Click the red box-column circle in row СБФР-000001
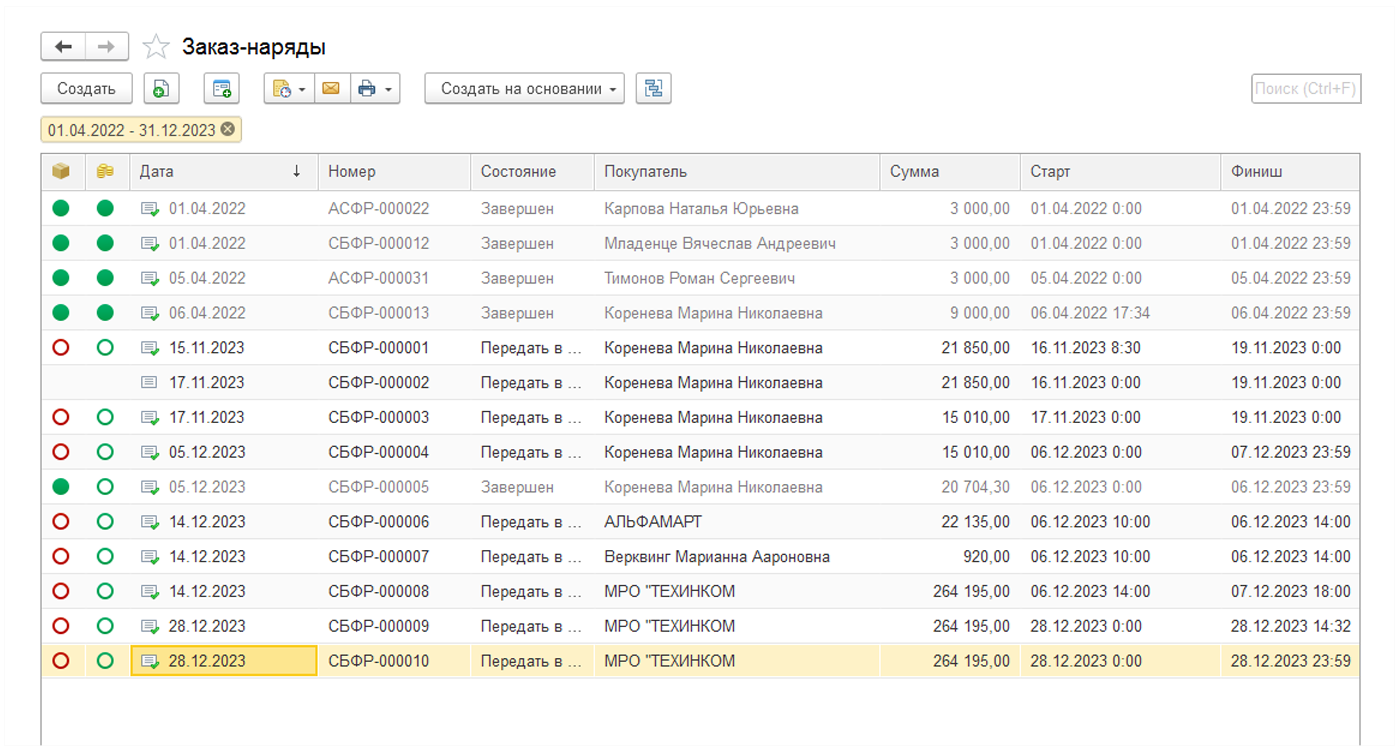 (x=61, y=348)
